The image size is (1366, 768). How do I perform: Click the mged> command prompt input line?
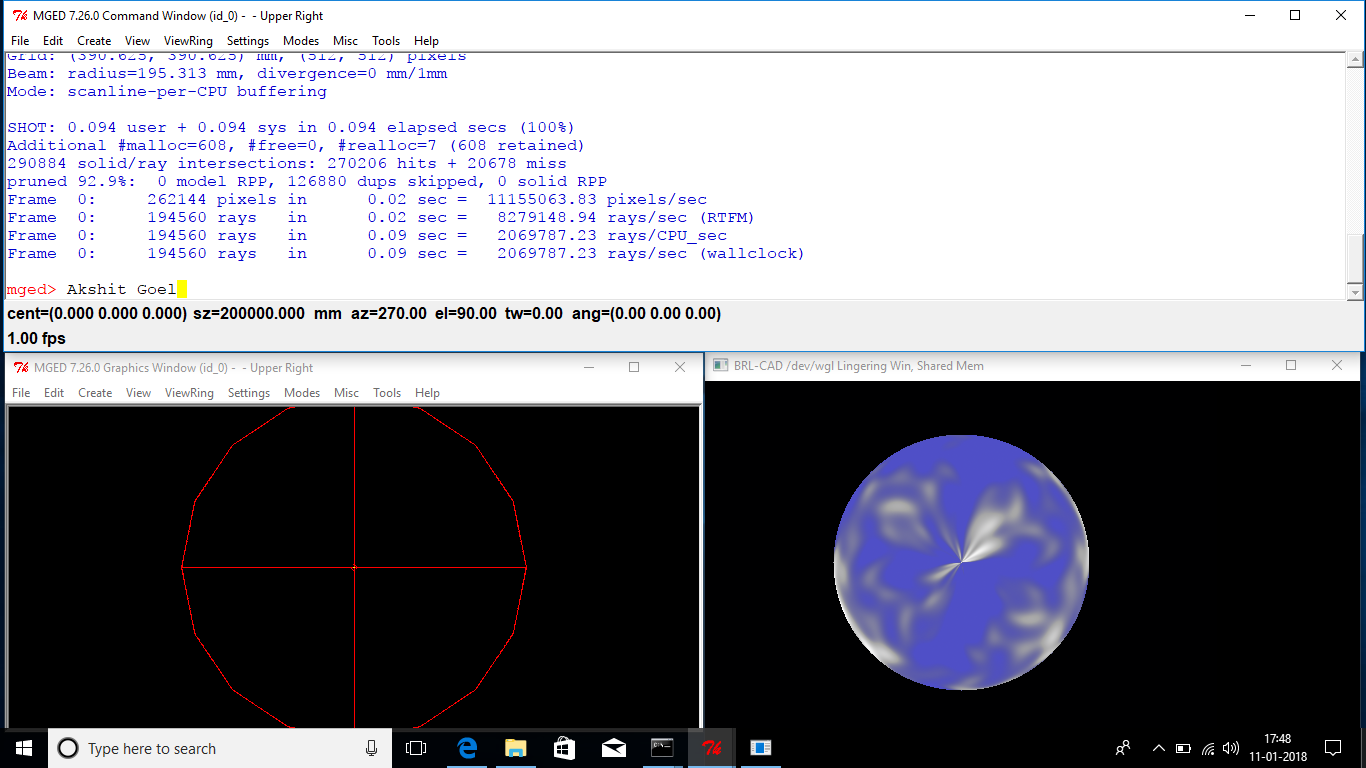676,289
